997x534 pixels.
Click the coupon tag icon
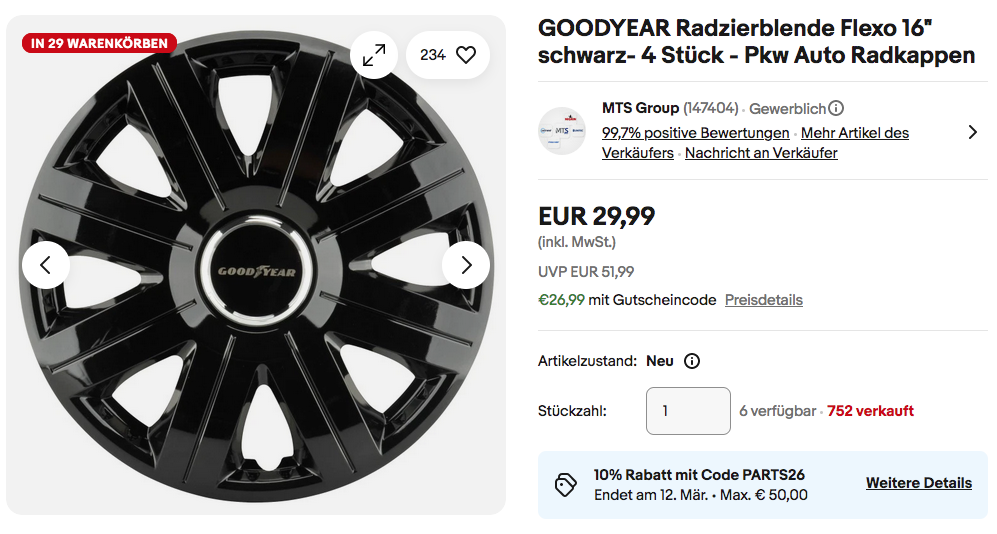[x=566, y=485]
